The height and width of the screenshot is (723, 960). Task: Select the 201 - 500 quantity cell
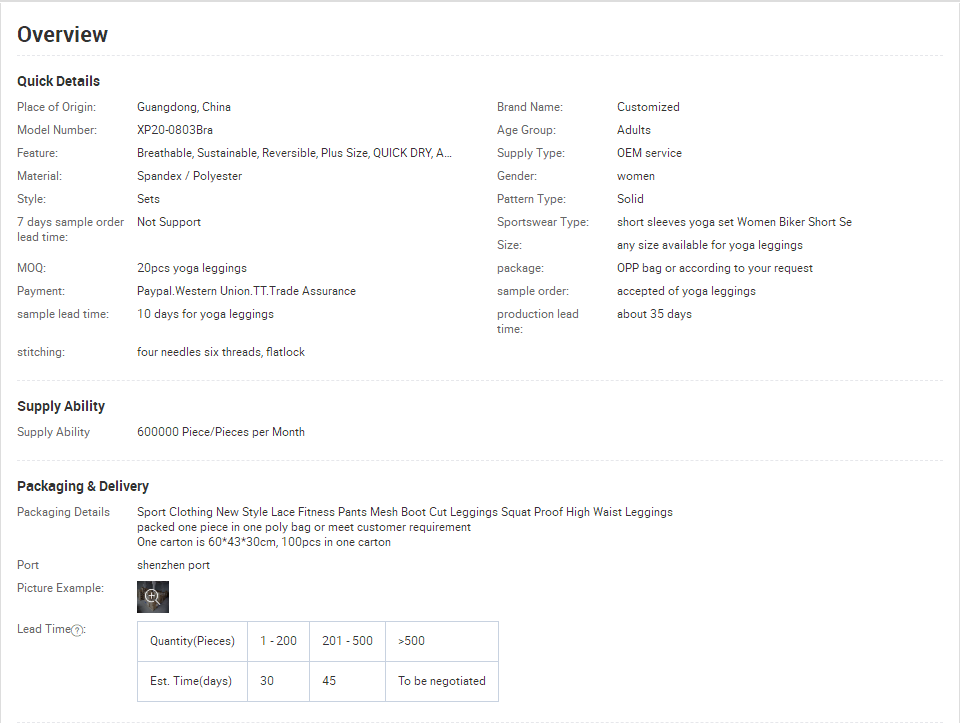(347, 641)
